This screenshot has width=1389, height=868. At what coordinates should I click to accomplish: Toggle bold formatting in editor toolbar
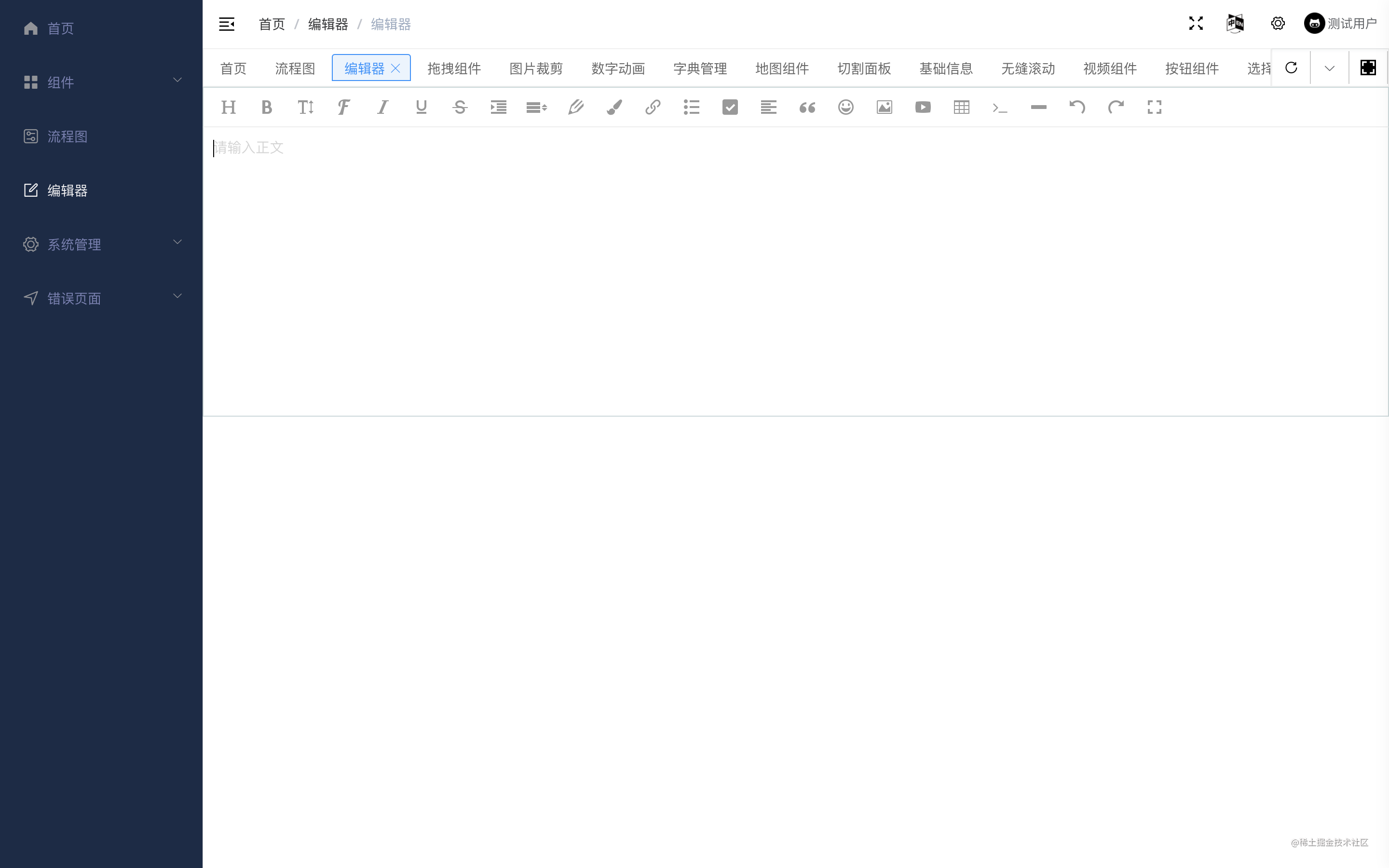(266, 108)
